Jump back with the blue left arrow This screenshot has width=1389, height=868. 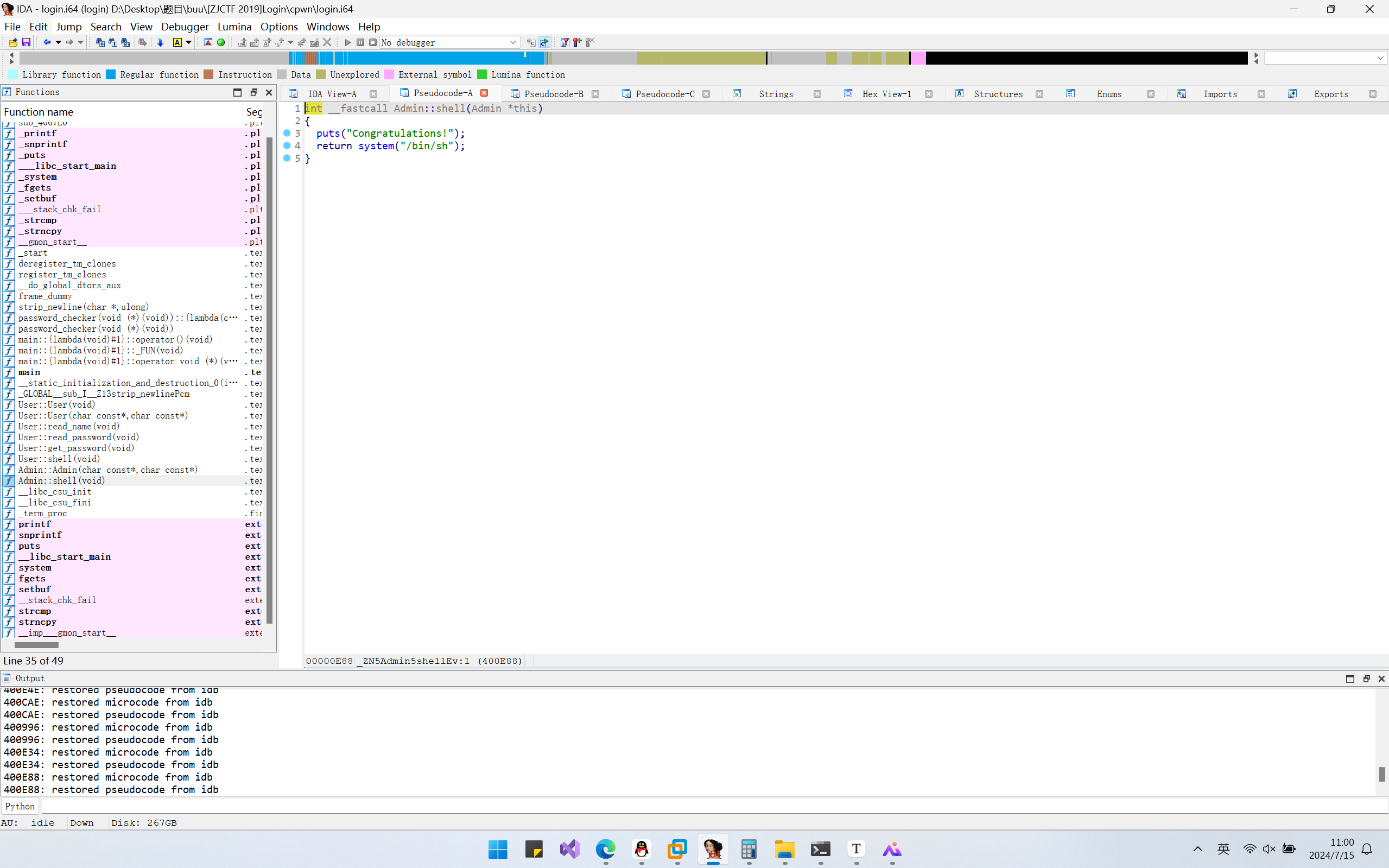pos(47,42)
